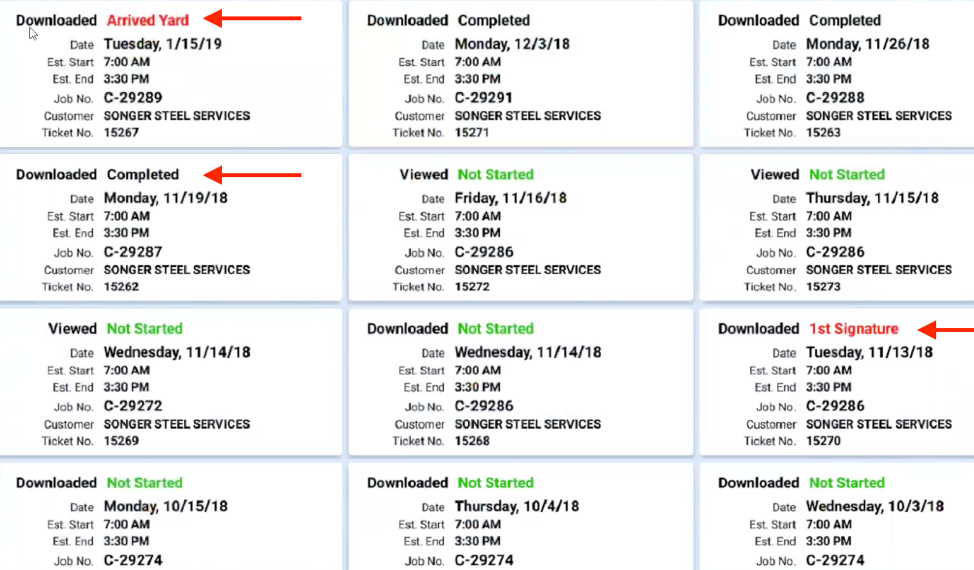Select the date Tuesday, 11/13/18
The image size is (974, 570).
click(870, 352)
